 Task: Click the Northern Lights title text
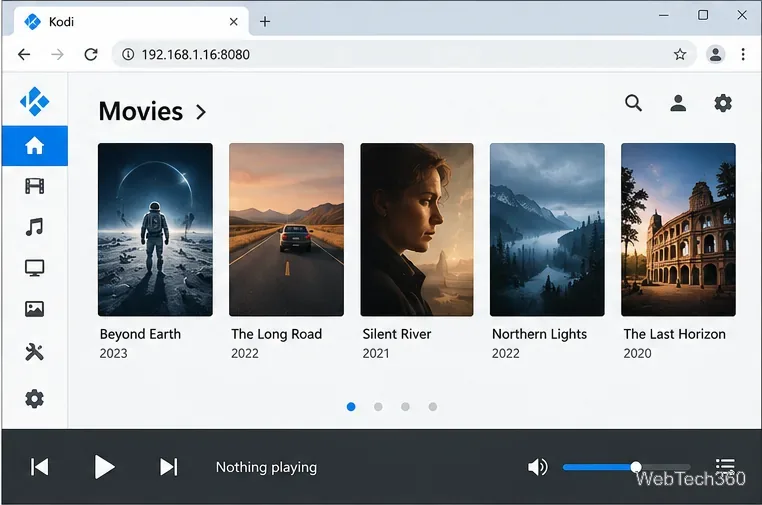(539, 334)
